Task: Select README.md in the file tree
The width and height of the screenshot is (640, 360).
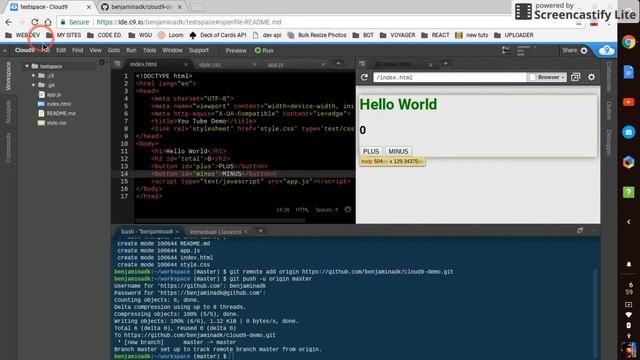Action: coord(61,113)
